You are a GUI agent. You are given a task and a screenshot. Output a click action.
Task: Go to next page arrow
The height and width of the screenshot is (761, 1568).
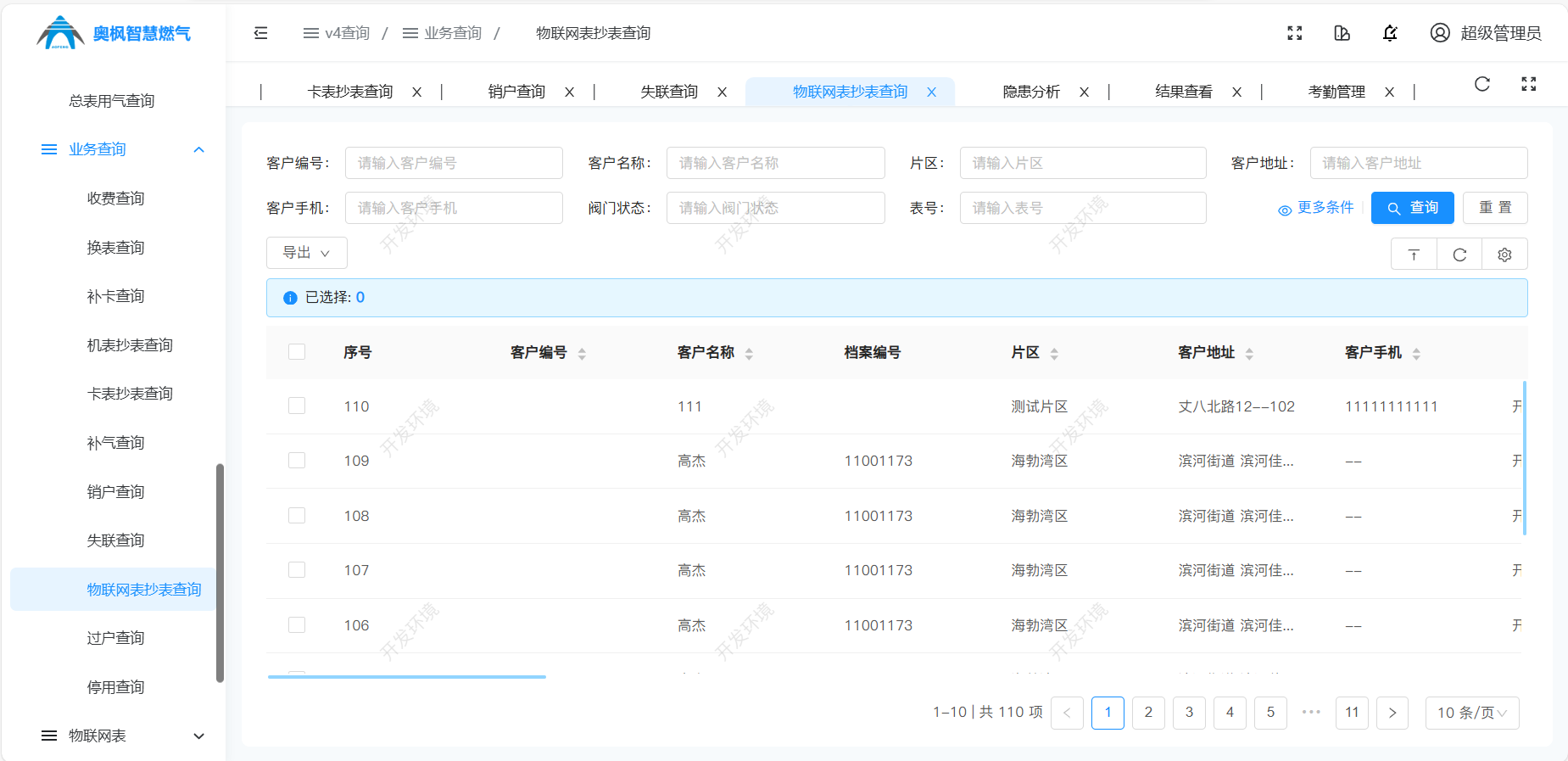(1392, 713)
